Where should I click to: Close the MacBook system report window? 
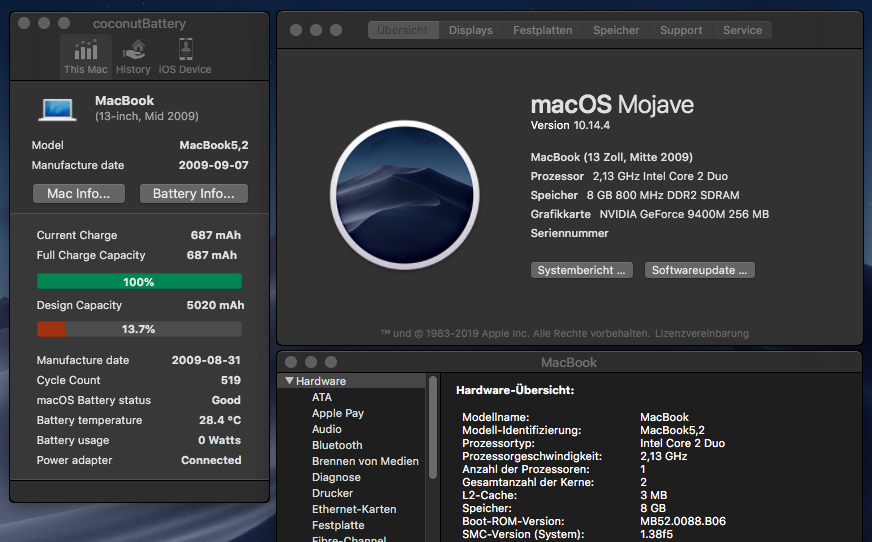click(x=291, y=362)
